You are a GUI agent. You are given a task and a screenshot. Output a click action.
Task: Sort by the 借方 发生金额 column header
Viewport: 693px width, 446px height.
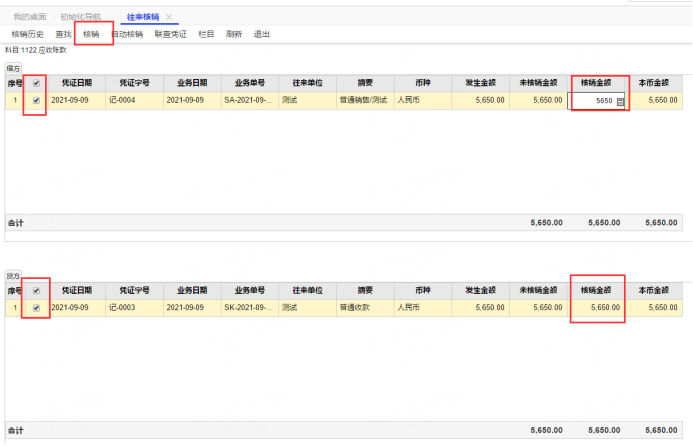tap(480, 83)
